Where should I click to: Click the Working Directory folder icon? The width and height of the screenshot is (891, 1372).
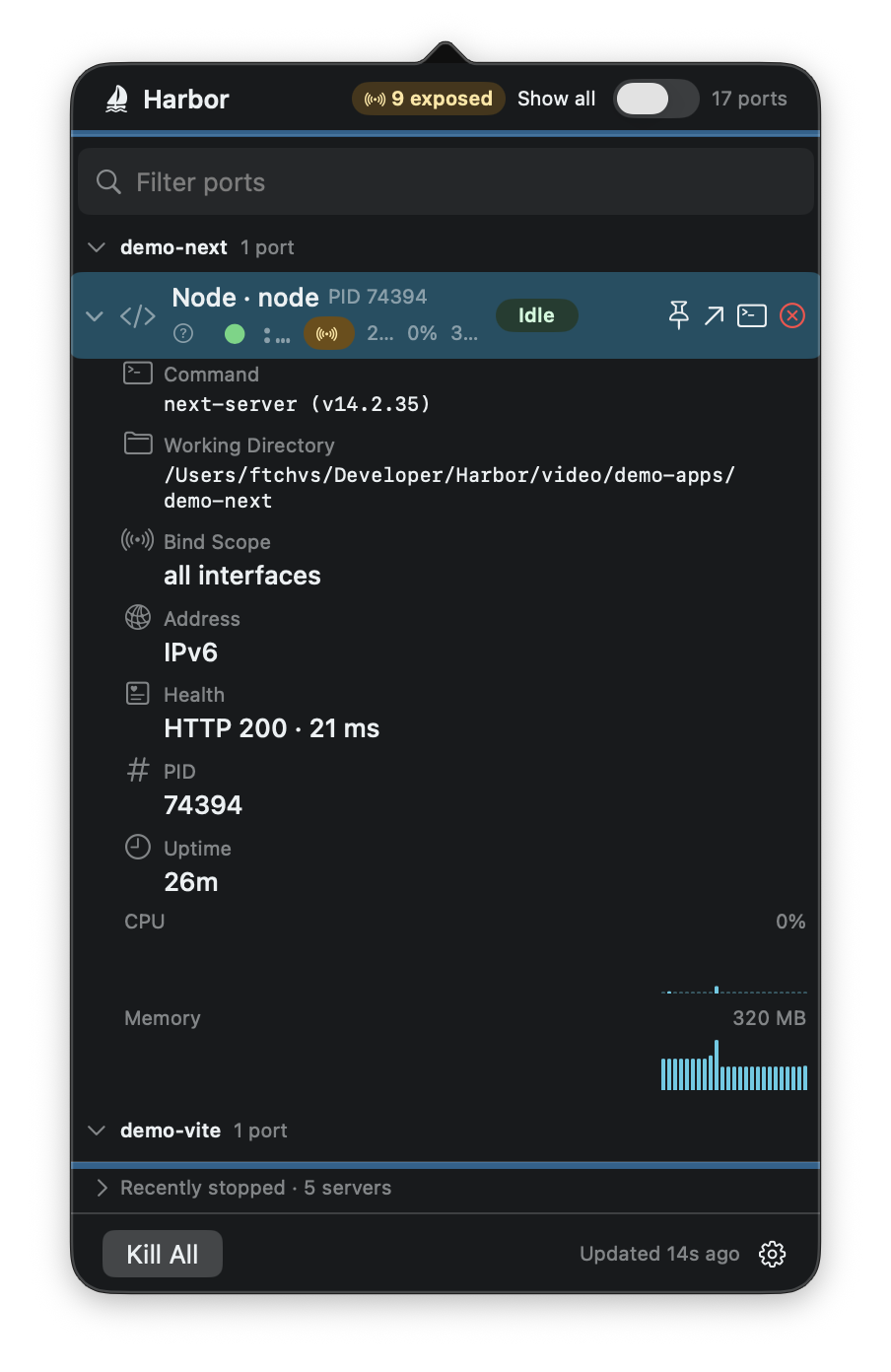(138, 444)
